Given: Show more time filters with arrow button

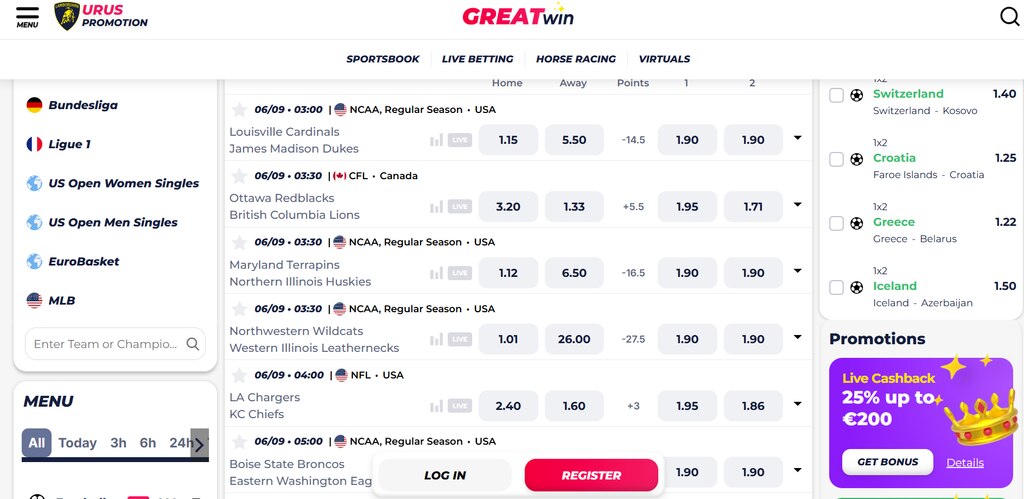Looking at the screenshot, I should pos(200,444).
